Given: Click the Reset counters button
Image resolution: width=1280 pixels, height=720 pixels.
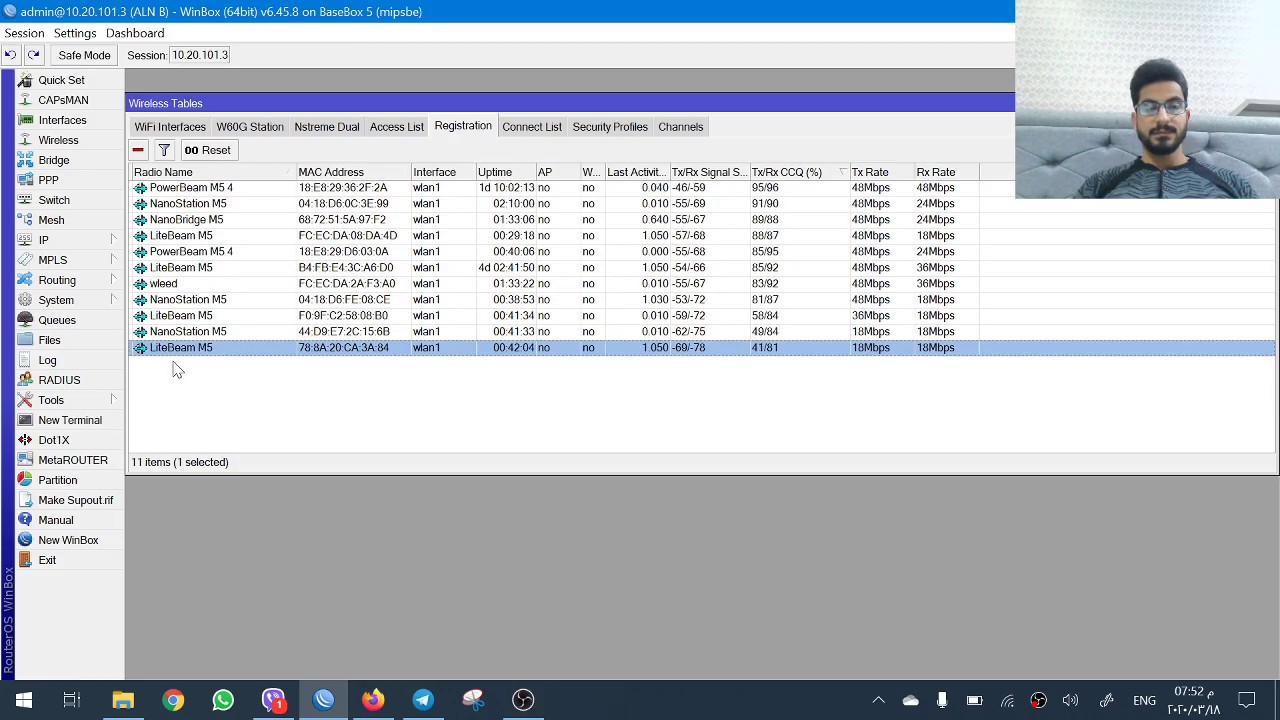Looking at the screenshot, I should 207,150.
